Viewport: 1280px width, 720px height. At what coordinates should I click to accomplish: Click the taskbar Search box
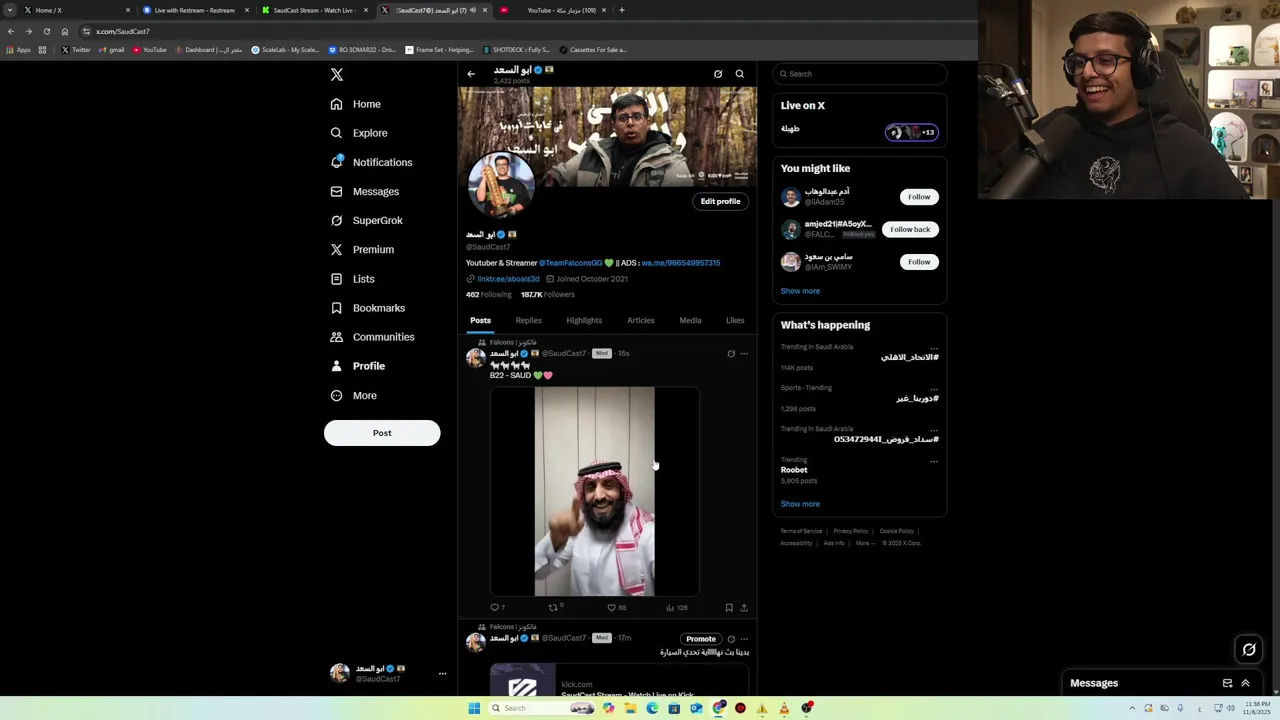(x=541, y=708)
